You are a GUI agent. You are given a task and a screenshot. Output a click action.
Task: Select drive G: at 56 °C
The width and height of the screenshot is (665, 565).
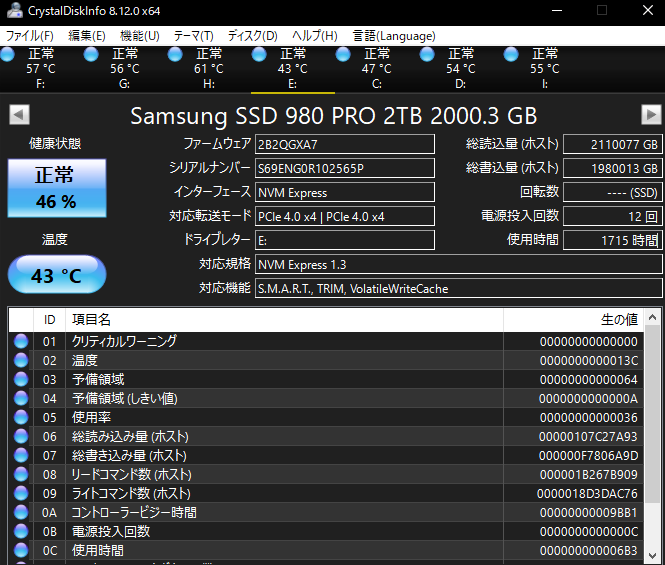(x=125, y=69)
